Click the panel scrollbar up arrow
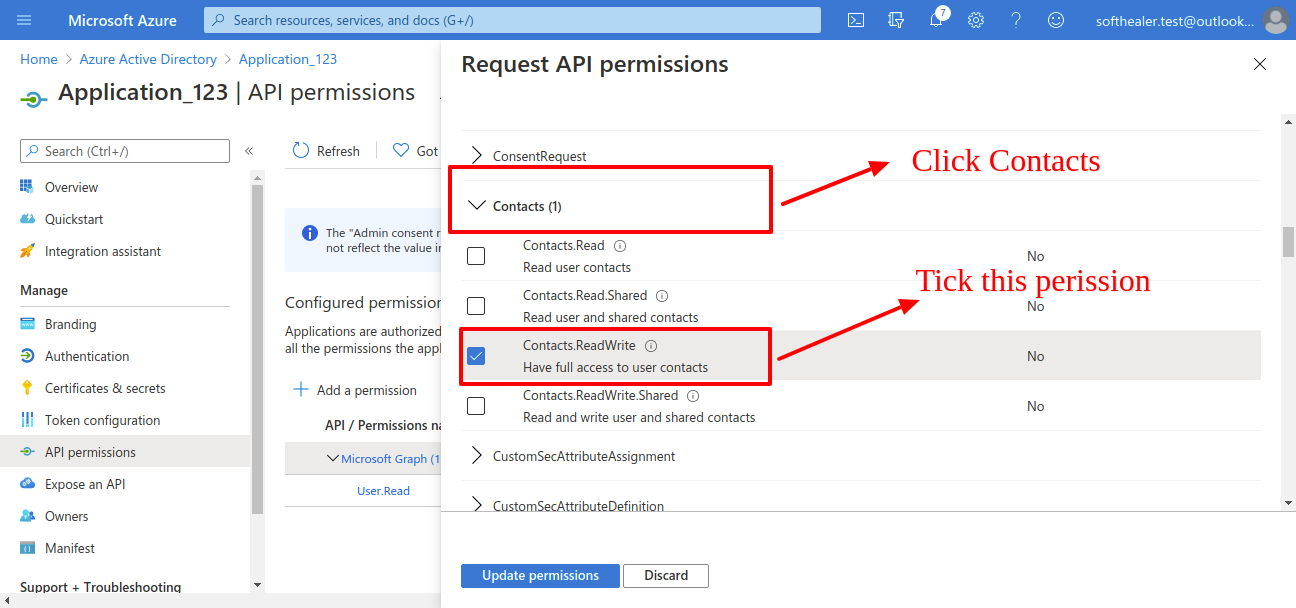Image resolution: width=1296 pixels, height=608 pixels. [1288, 123]
